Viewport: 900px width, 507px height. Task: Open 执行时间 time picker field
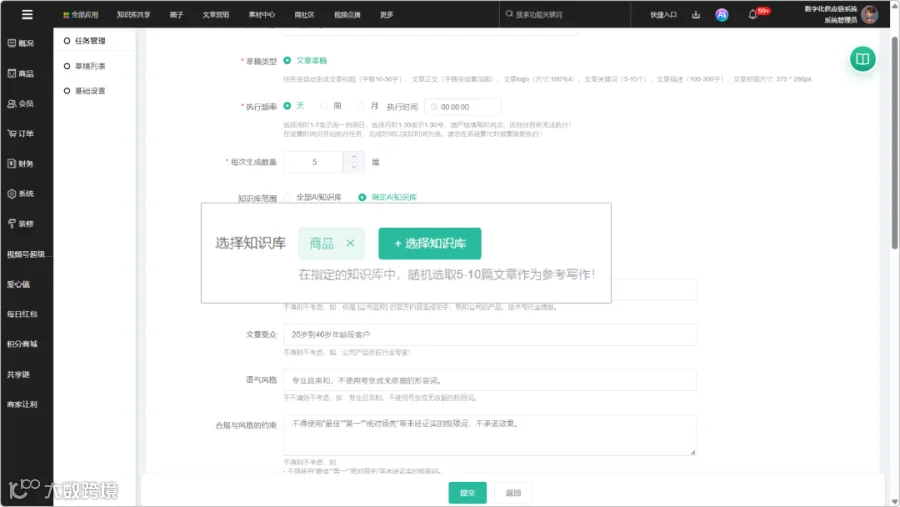point(463,107)
